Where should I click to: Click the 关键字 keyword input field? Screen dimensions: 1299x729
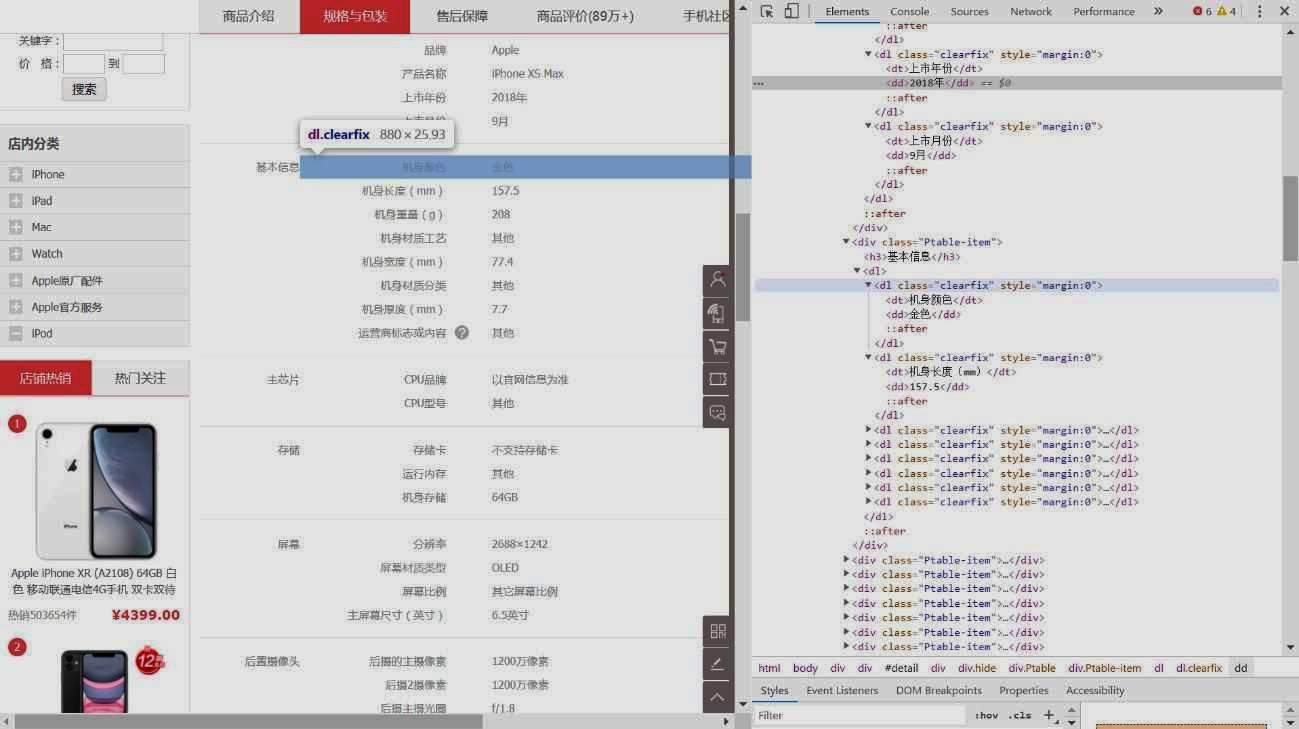pos(113,41)
